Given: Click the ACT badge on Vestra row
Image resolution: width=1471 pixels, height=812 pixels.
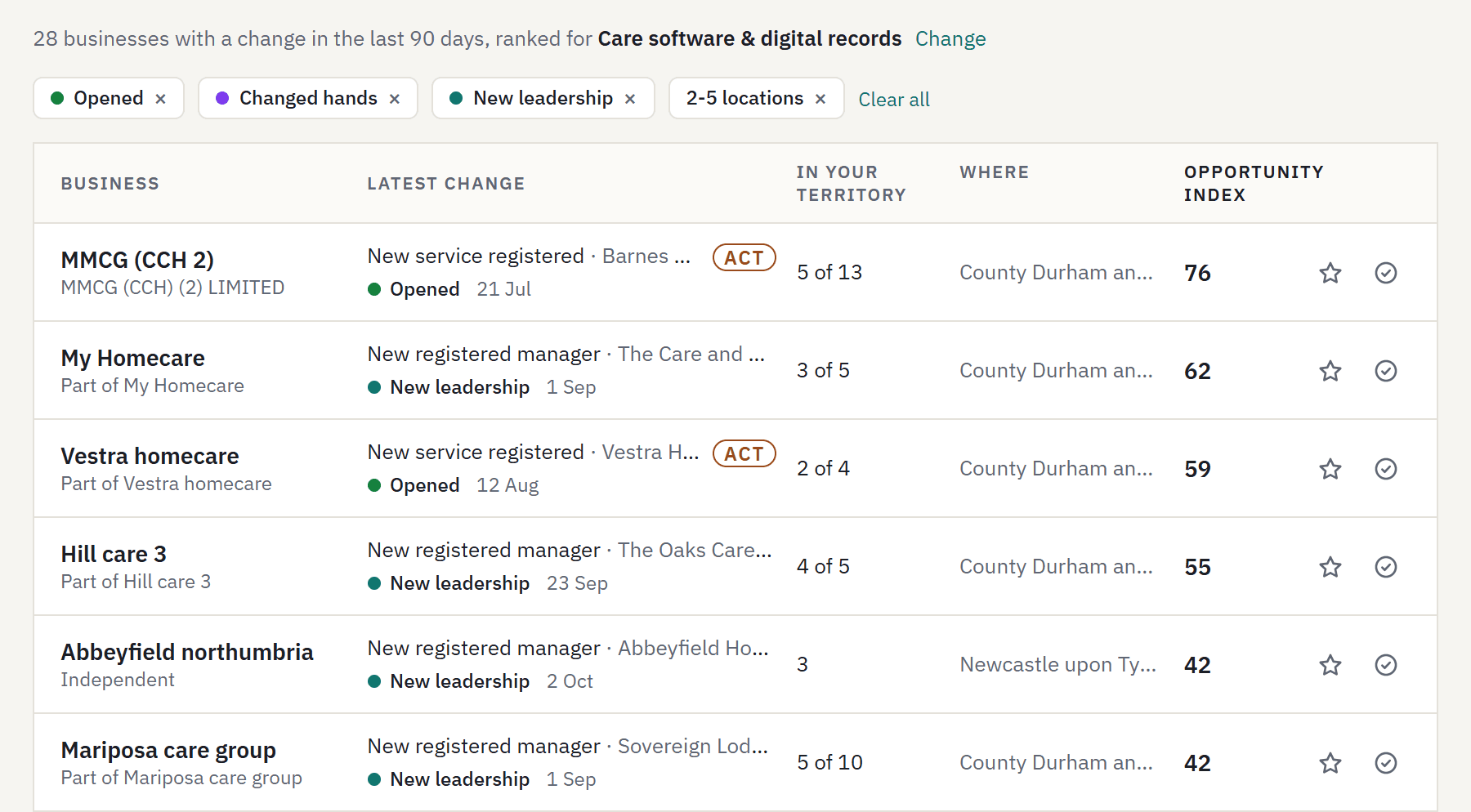Looking at the screenshot, I should (744, 453).
